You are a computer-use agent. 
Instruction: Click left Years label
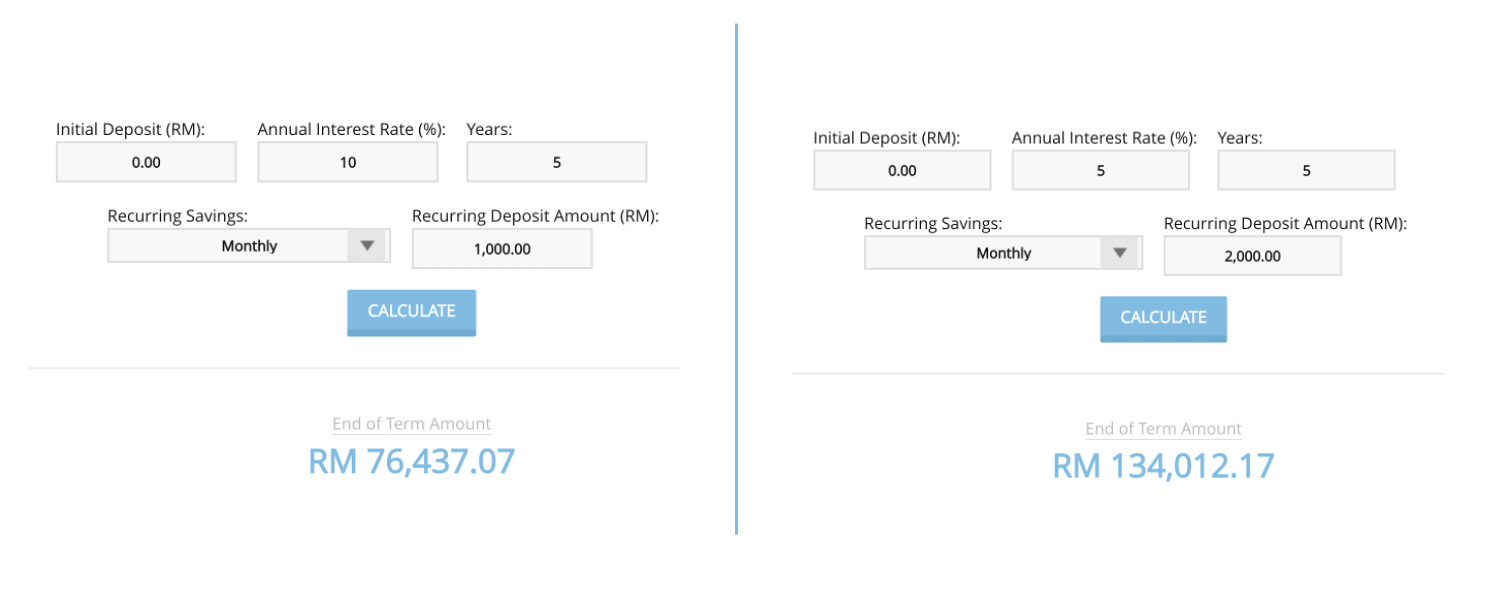coord(489,129)
